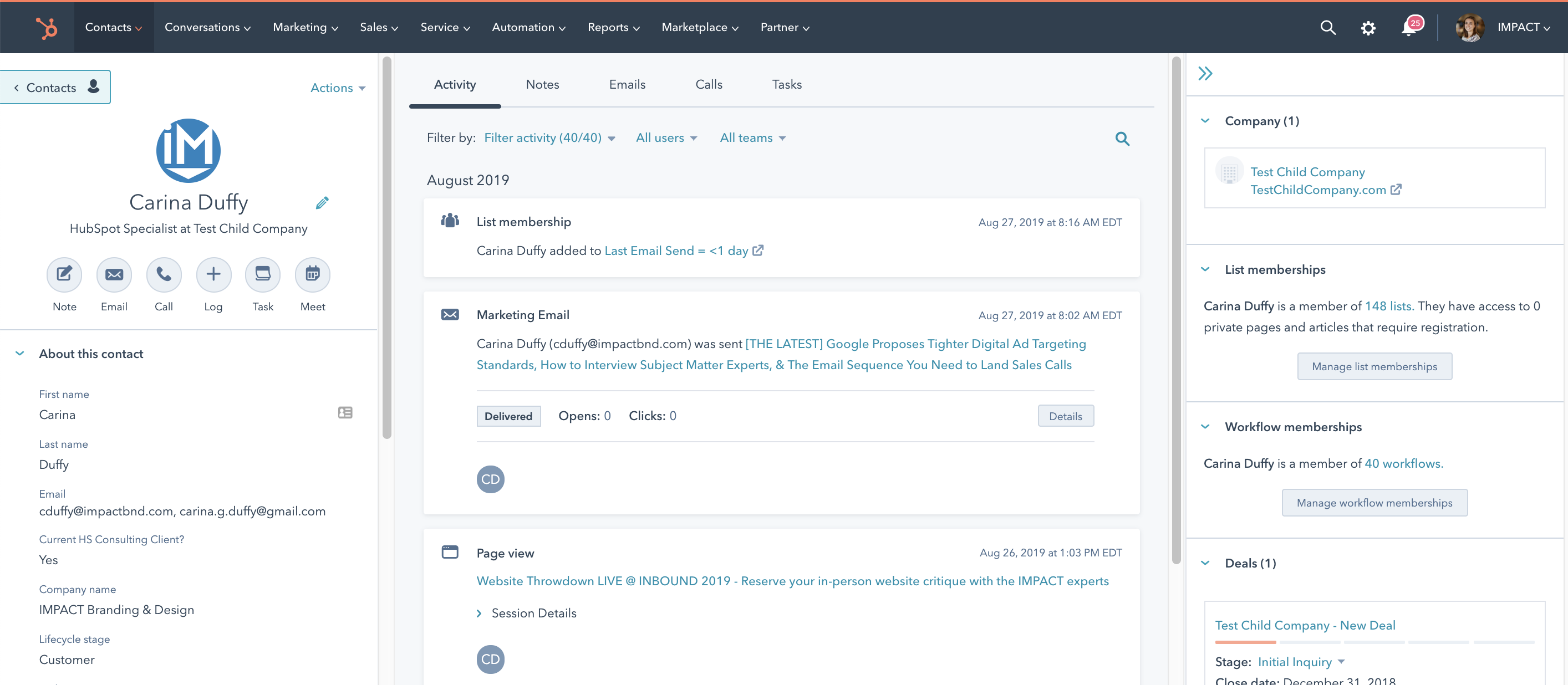Collapse the About this contact section
The height and width of the screenshot is (685, 1568).
[19, 354]
